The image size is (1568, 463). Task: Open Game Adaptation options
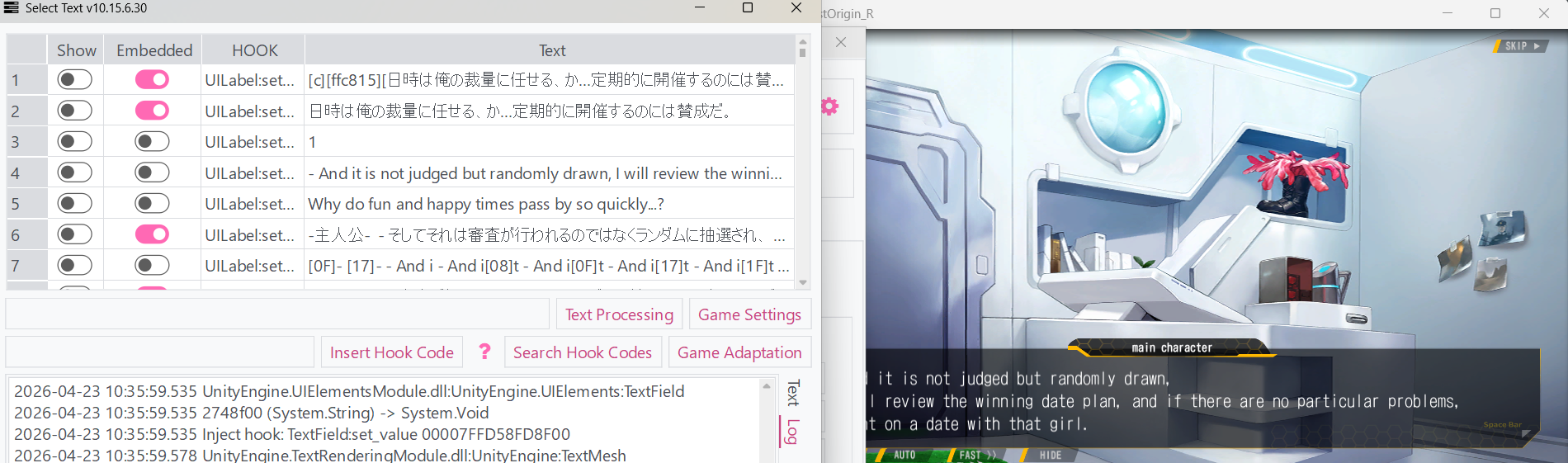pos(739,352)
